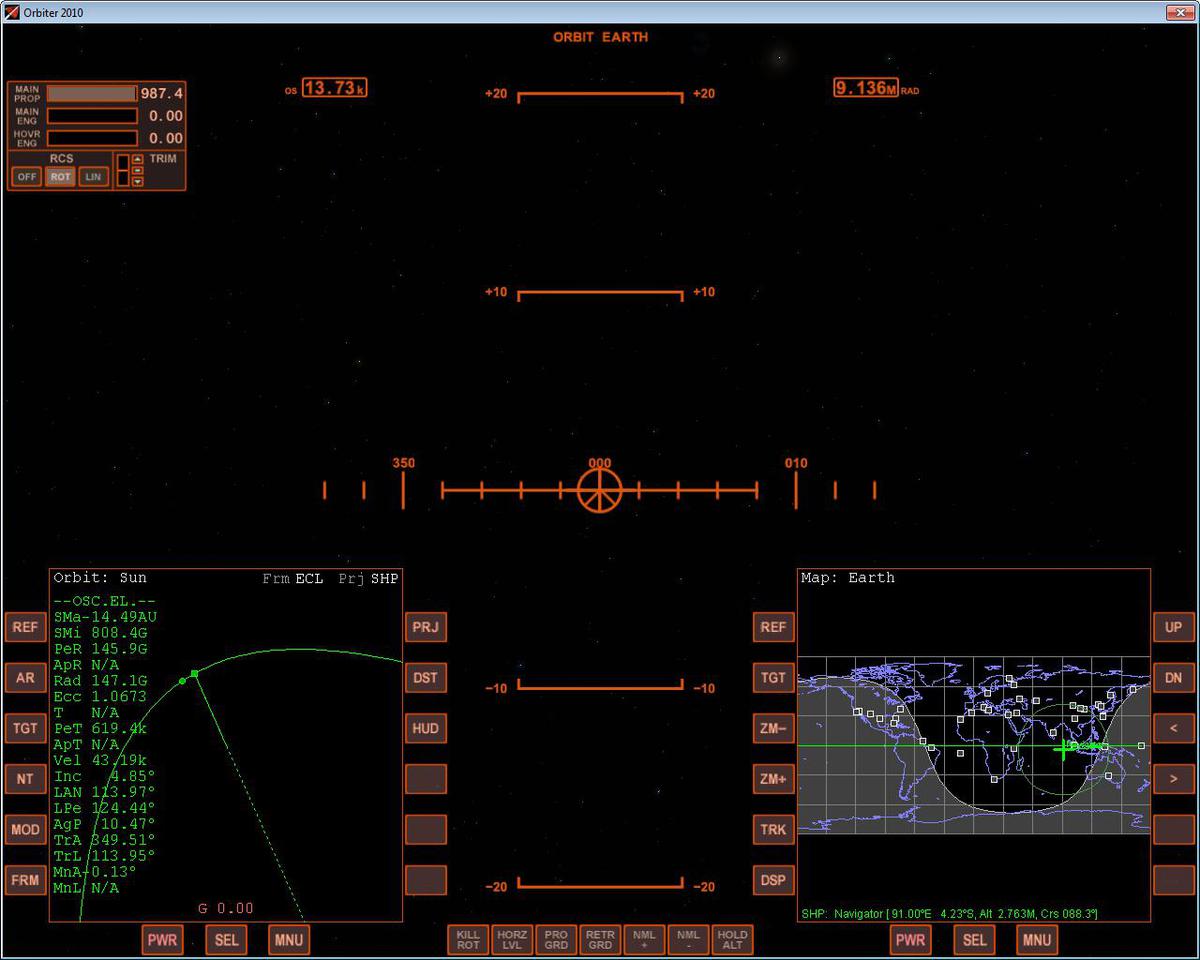Image resolution: width=1200 pixels, height=960 pixels.
Task: Zoom in map with ZM+ button
Action: 773,778
